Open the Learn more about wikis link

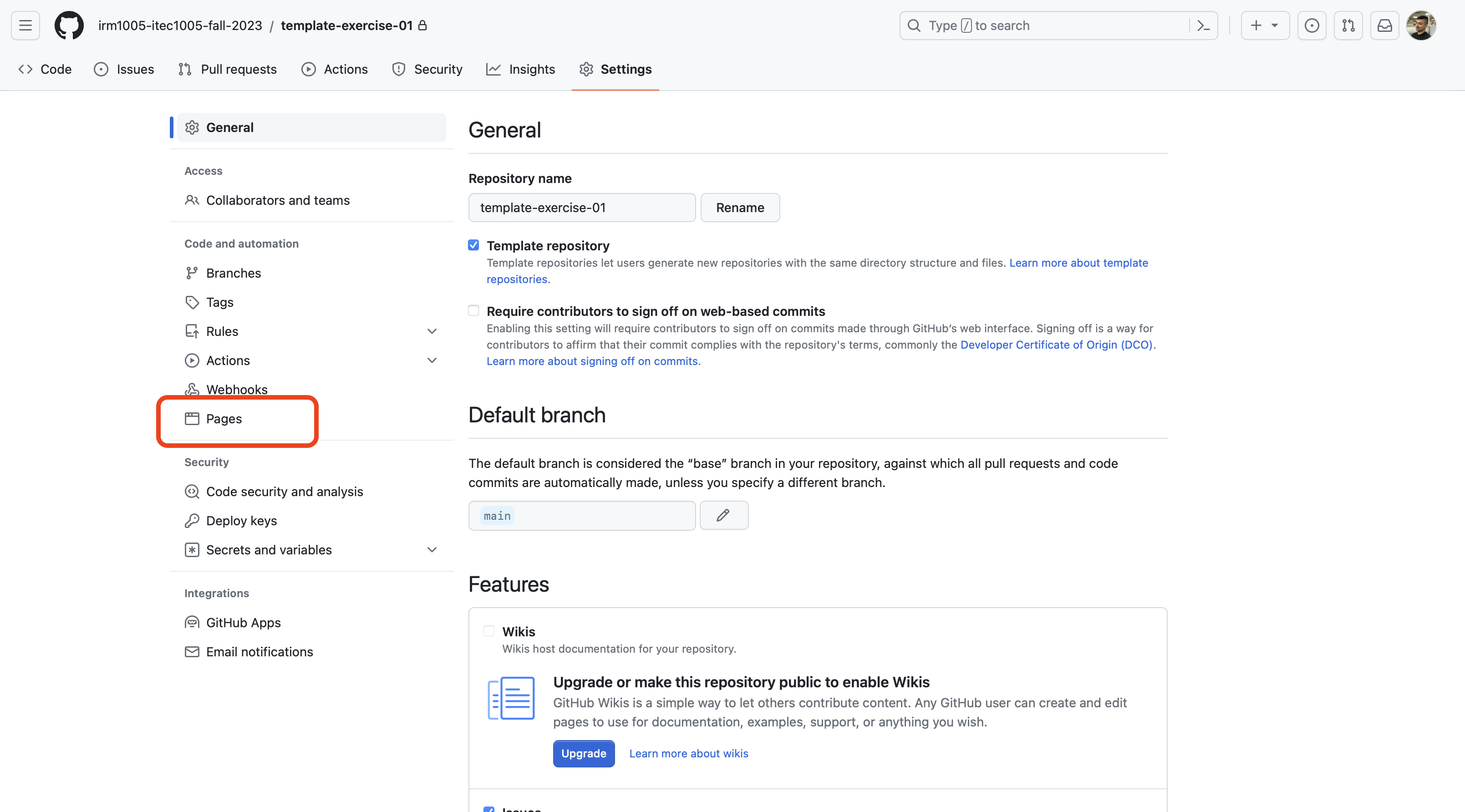(688, 753)
